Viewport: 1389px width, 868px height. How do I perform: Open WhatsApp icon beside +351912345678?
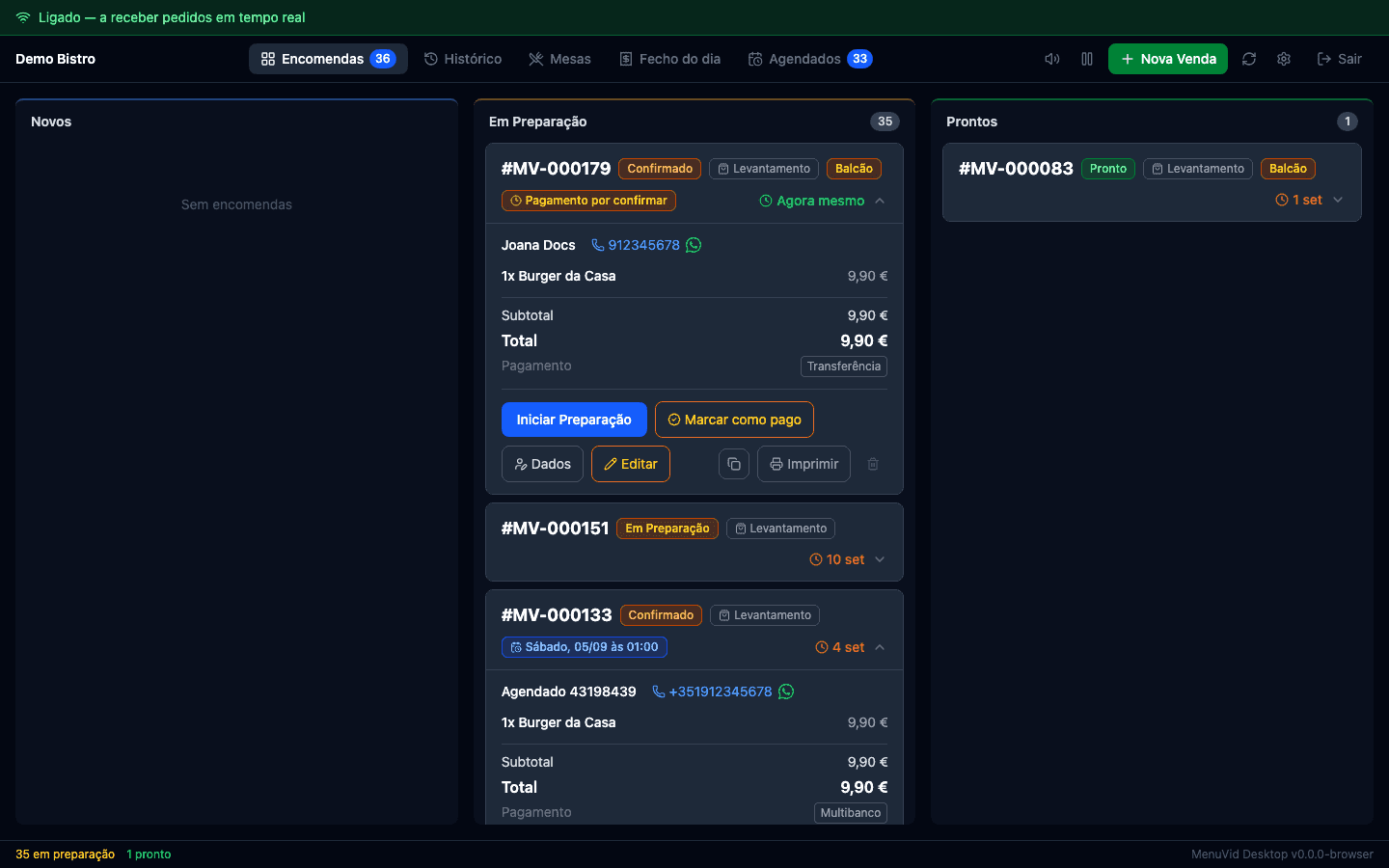tap(786, 692)
